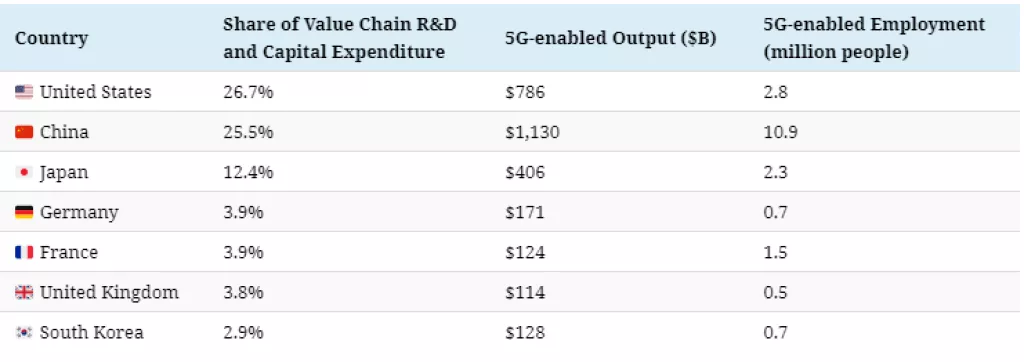Select the China output value $1,130

point(532,132)
